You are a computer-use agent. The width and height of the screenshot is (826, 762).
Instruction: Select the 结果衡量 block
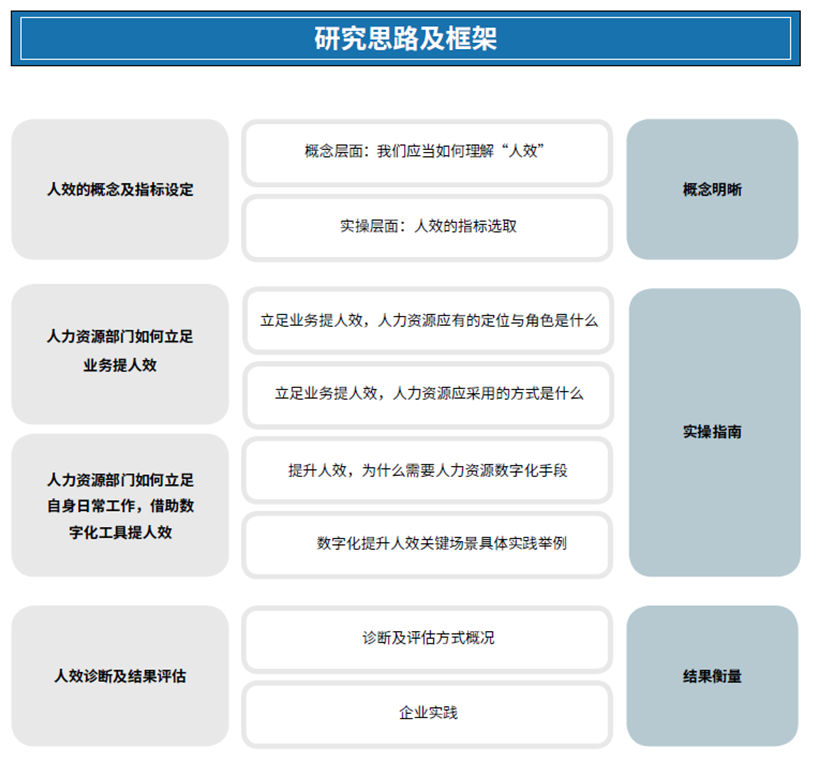[712, 676]
